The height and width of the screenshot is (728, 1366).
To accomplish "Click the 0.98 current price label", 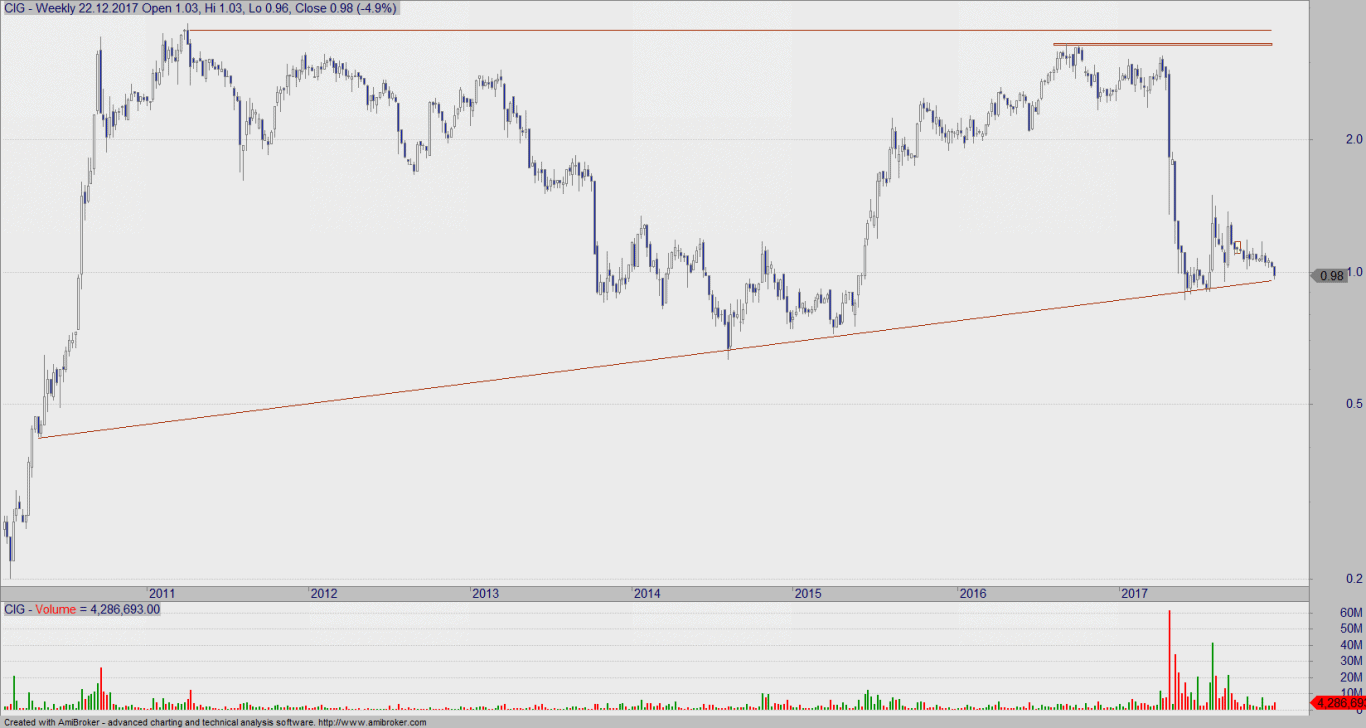I will pos(1330,276).
